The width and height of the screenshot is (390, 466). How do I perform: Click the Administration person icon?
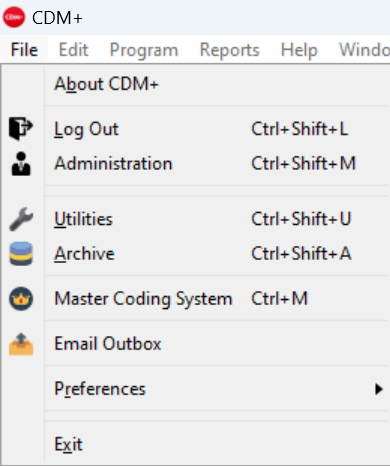(x=21, y=164)
